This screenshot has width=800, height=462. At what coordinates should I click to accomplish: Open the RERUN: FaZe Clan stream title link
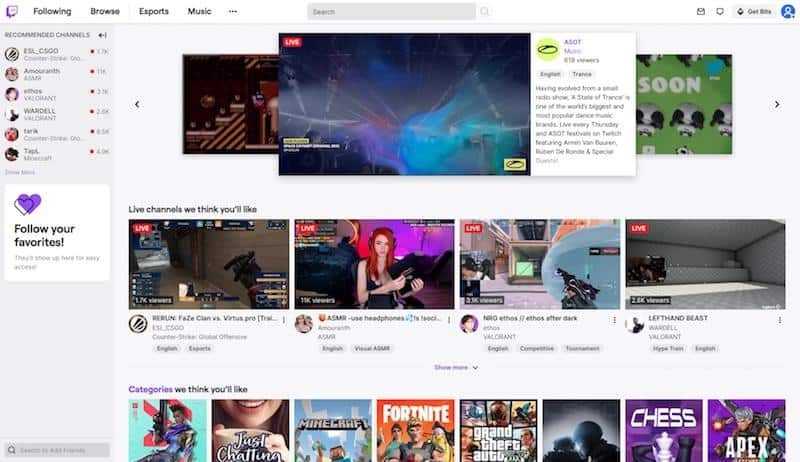(x=215, y=318)
